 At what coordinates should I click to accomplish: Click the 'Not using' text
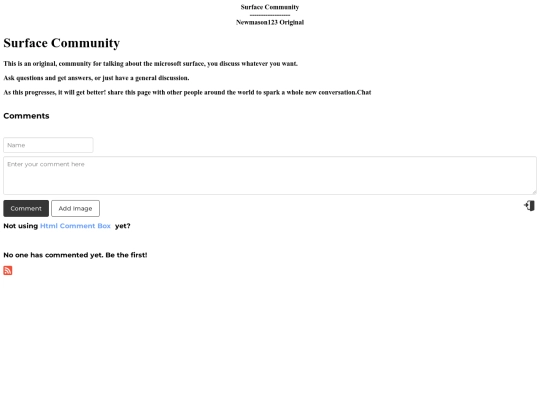[x=21, y=226]
